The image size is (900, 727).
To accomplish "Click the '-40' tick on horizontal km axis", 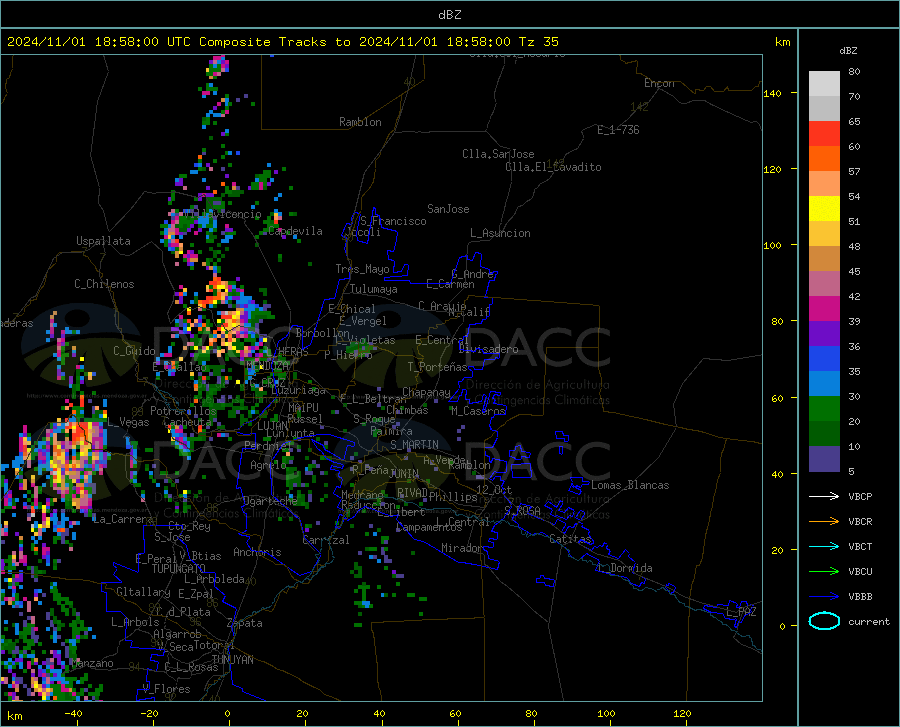I will coord(73,713).
